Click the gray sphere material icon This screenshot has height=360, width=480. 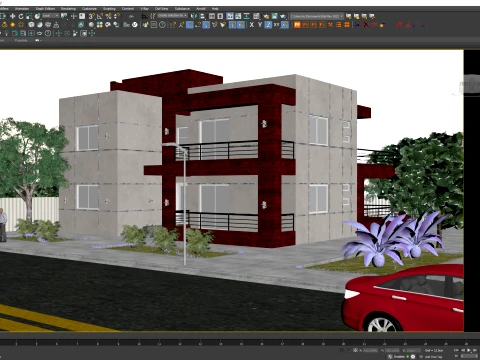91,25
